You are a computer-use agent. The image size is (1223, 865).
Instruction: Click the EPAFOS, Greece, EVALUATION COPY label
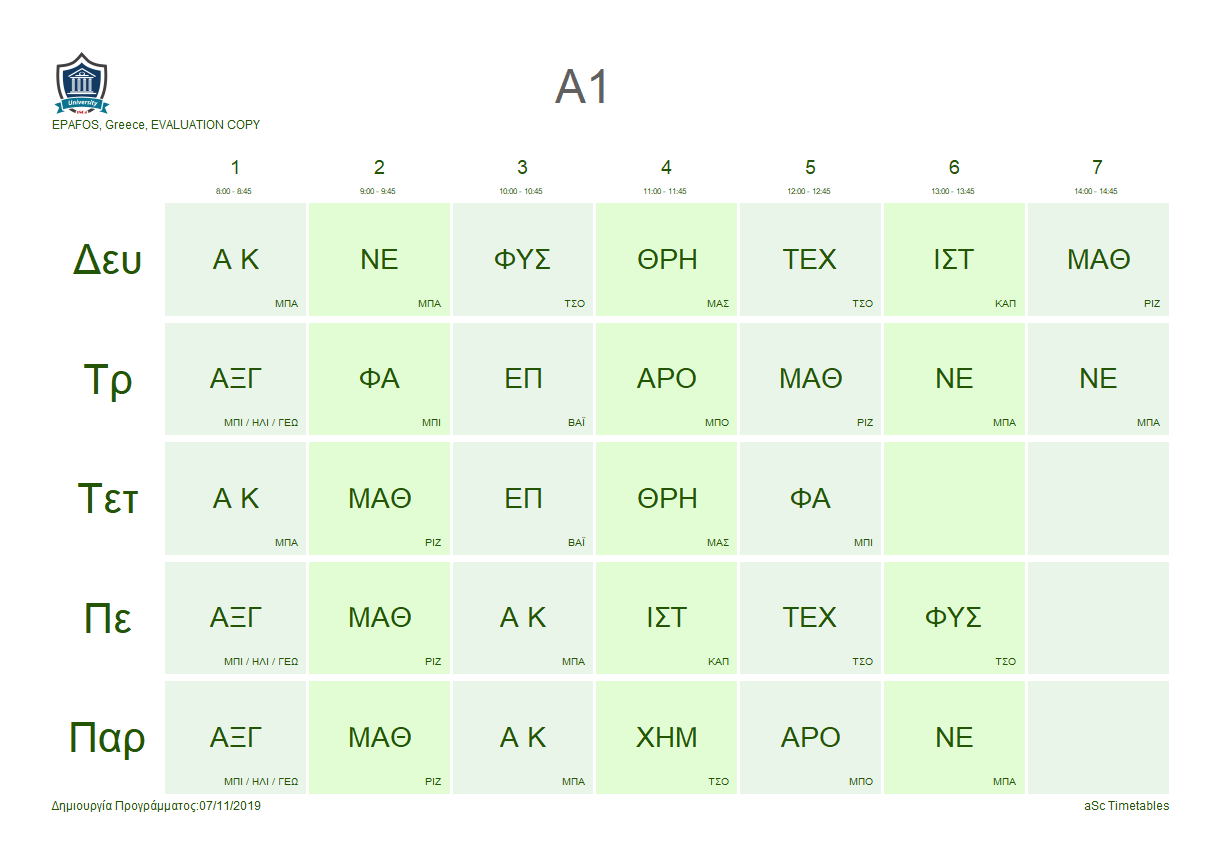156,125
